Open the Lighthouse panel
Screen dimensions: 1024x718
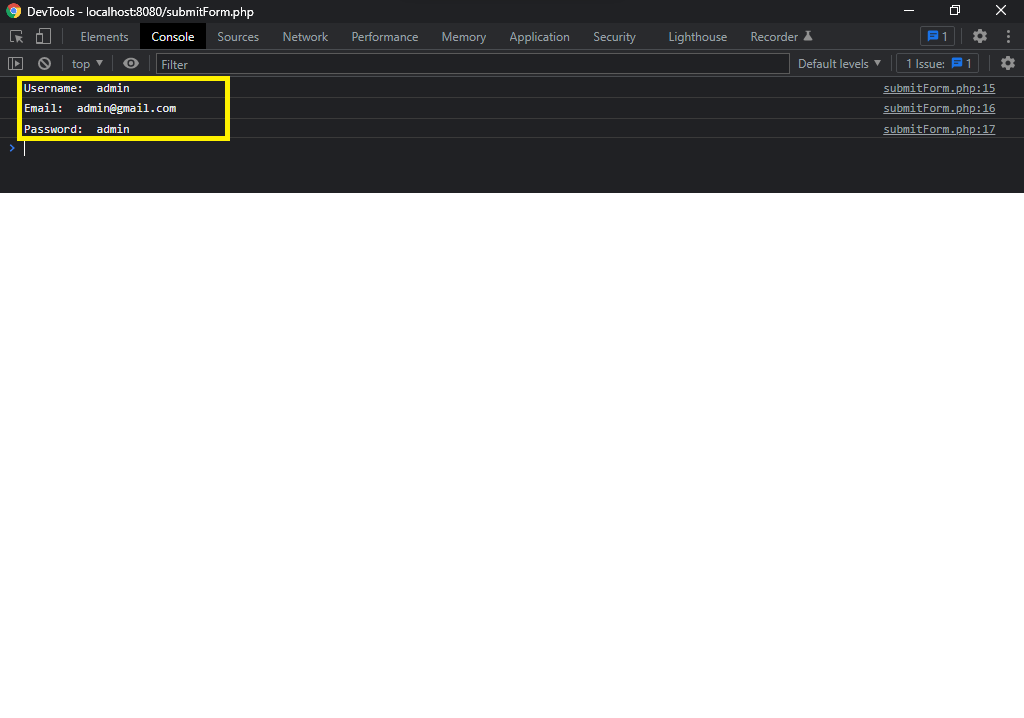pos(696,37)
